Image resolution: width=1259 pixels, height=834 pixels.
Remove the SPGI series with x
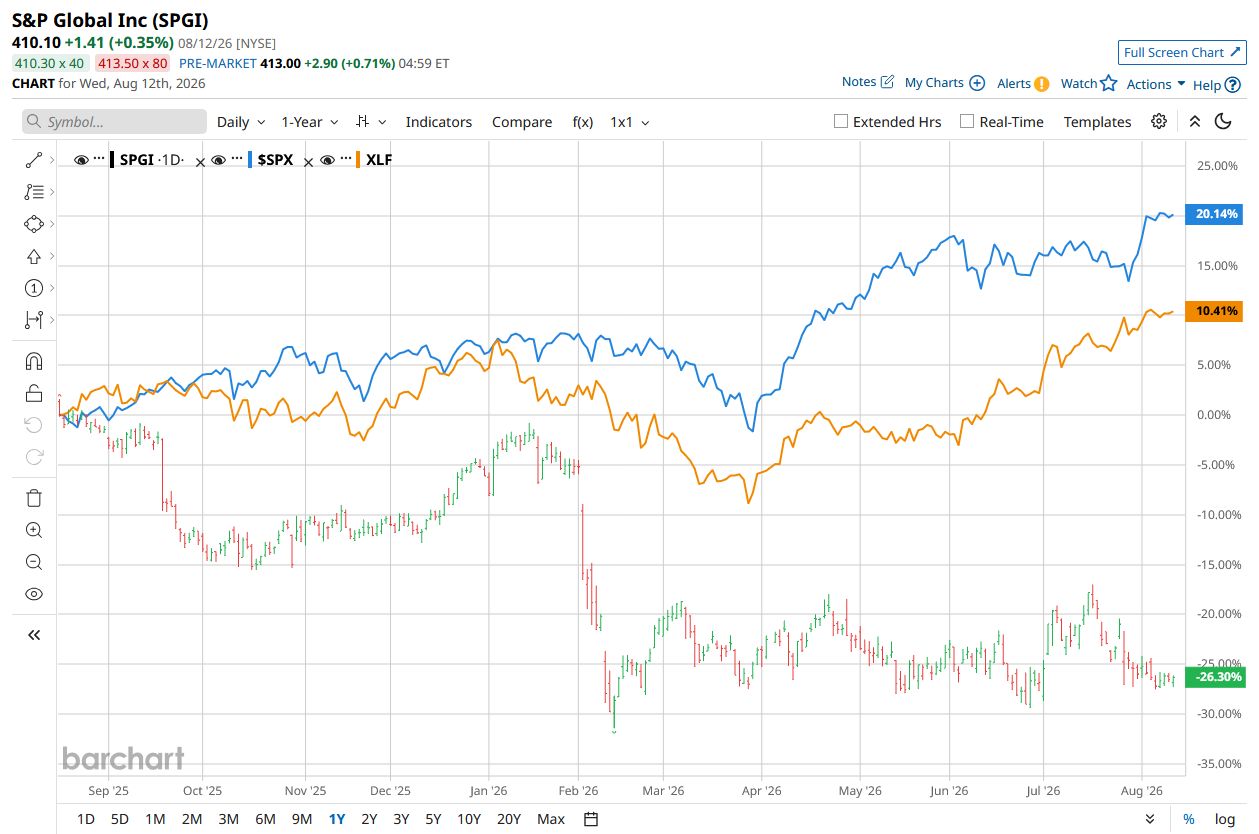coord(200,161)
